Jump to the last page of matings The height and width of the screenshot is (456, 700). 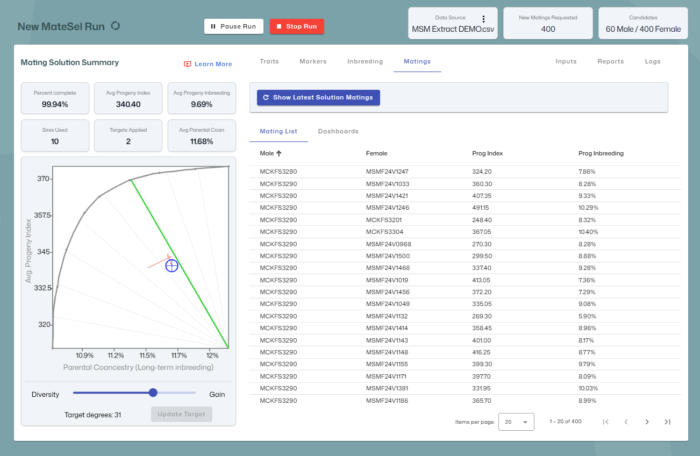[x=668, y=422]
